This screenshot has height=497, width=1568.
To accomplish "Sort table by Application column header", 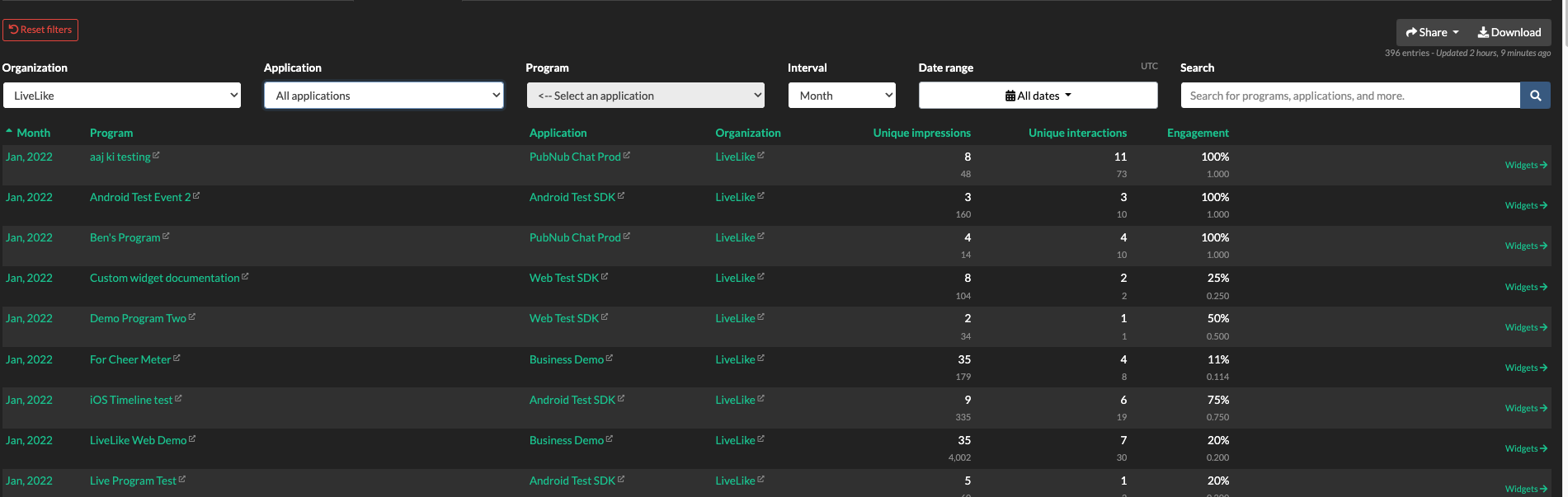I will (558, 133).
